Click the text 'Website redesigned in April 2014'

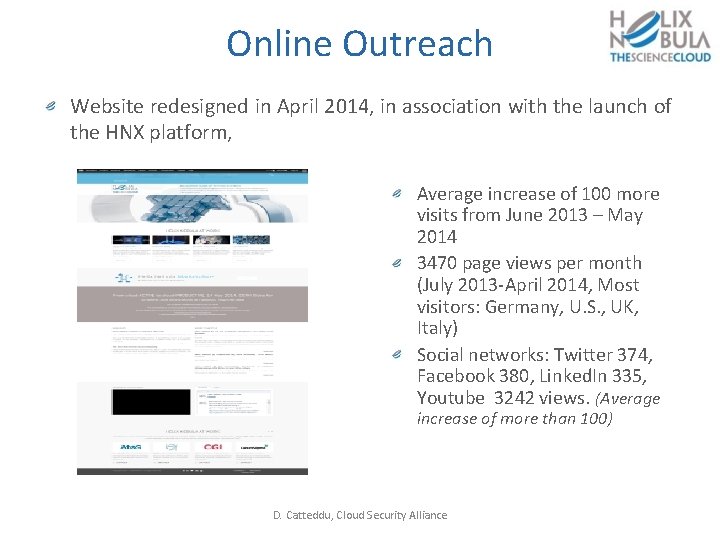pyautogui.click(x=219, y=107)
